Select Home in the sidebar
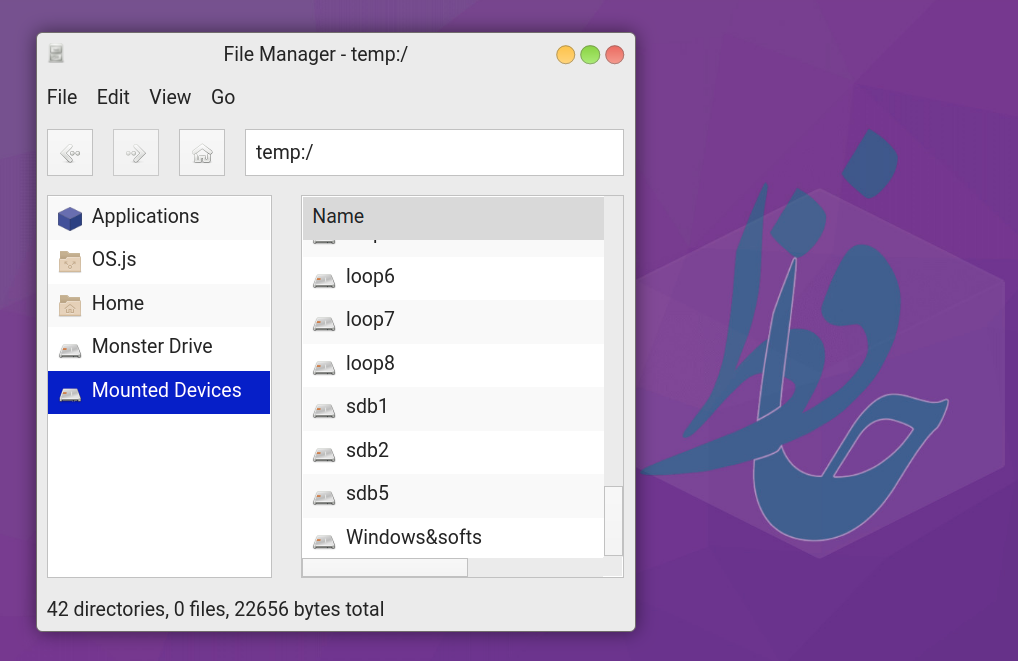 (118, 304)
